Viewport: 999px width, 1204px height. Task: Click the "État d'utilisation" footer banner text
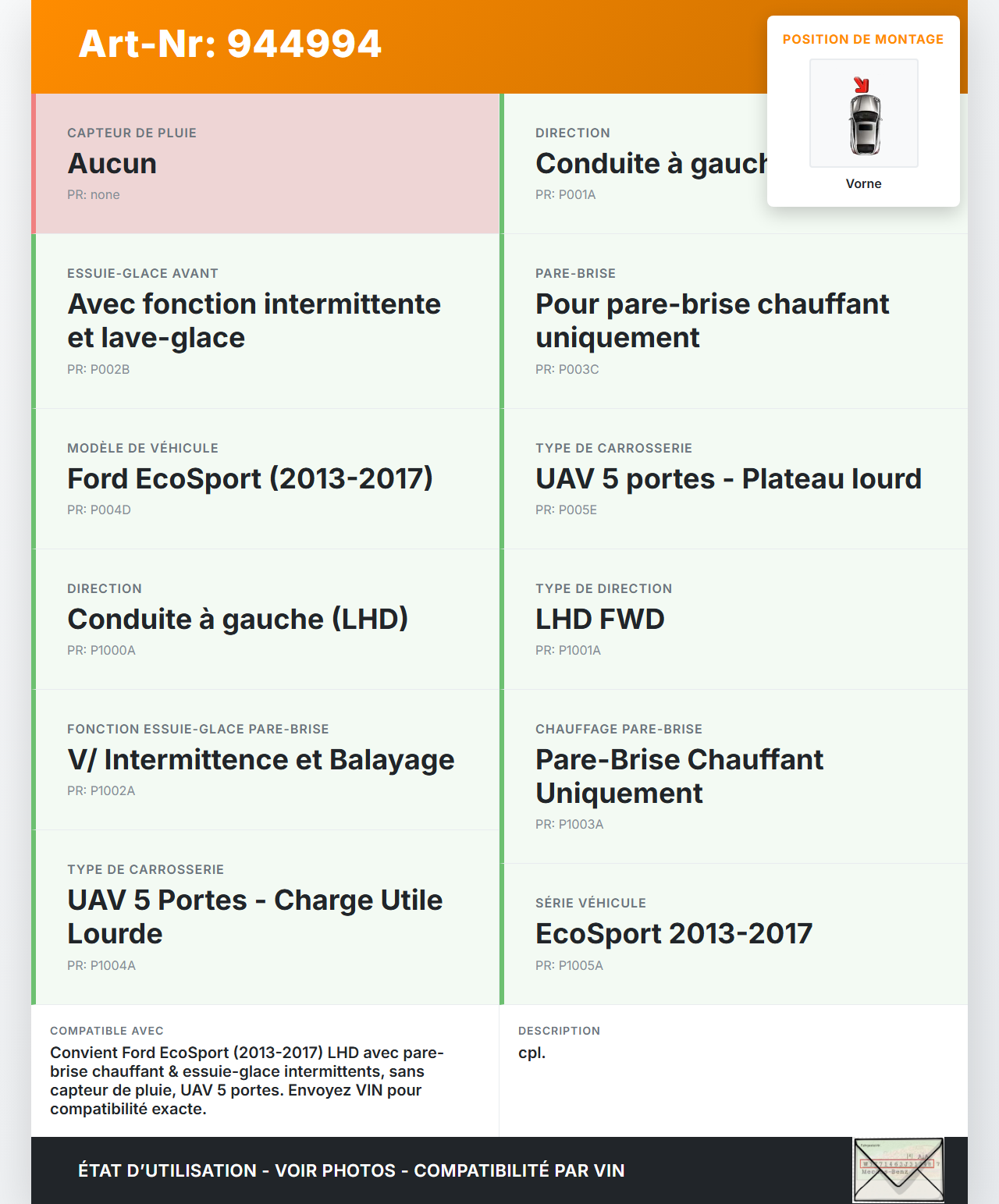click(351, 1170)
